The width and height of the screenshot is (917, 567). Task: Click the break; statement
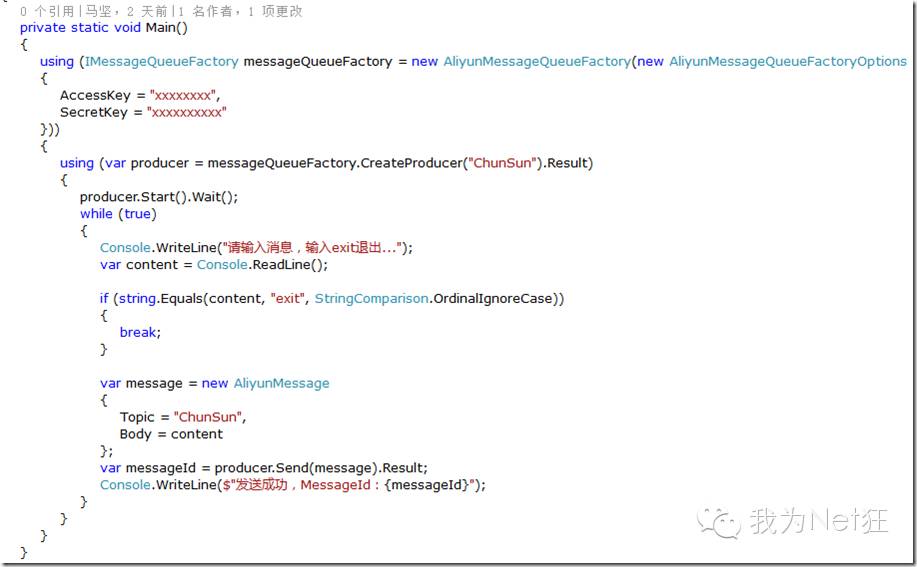[140, 333]
